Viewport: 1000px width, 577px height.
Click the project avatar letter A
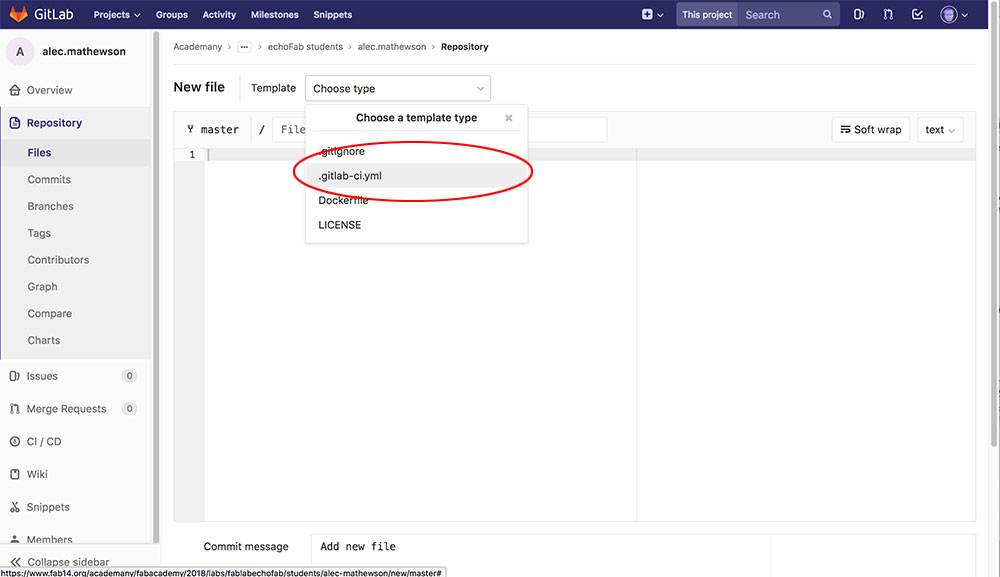coord(20,52)
